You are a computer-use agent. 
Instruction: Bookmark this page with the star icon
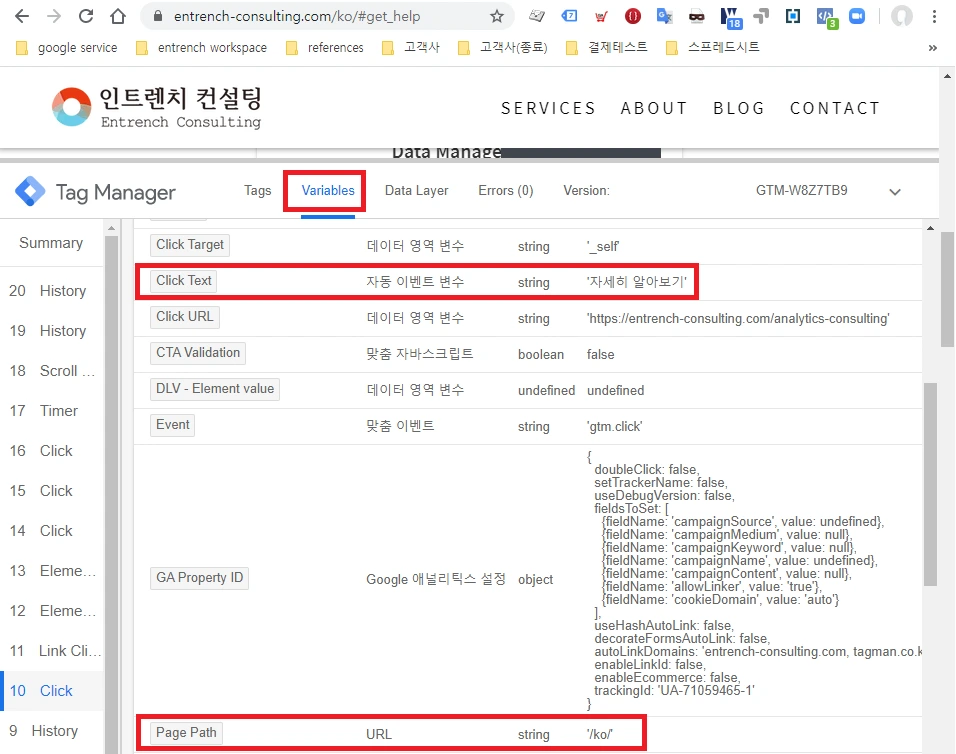coord(497,16)
